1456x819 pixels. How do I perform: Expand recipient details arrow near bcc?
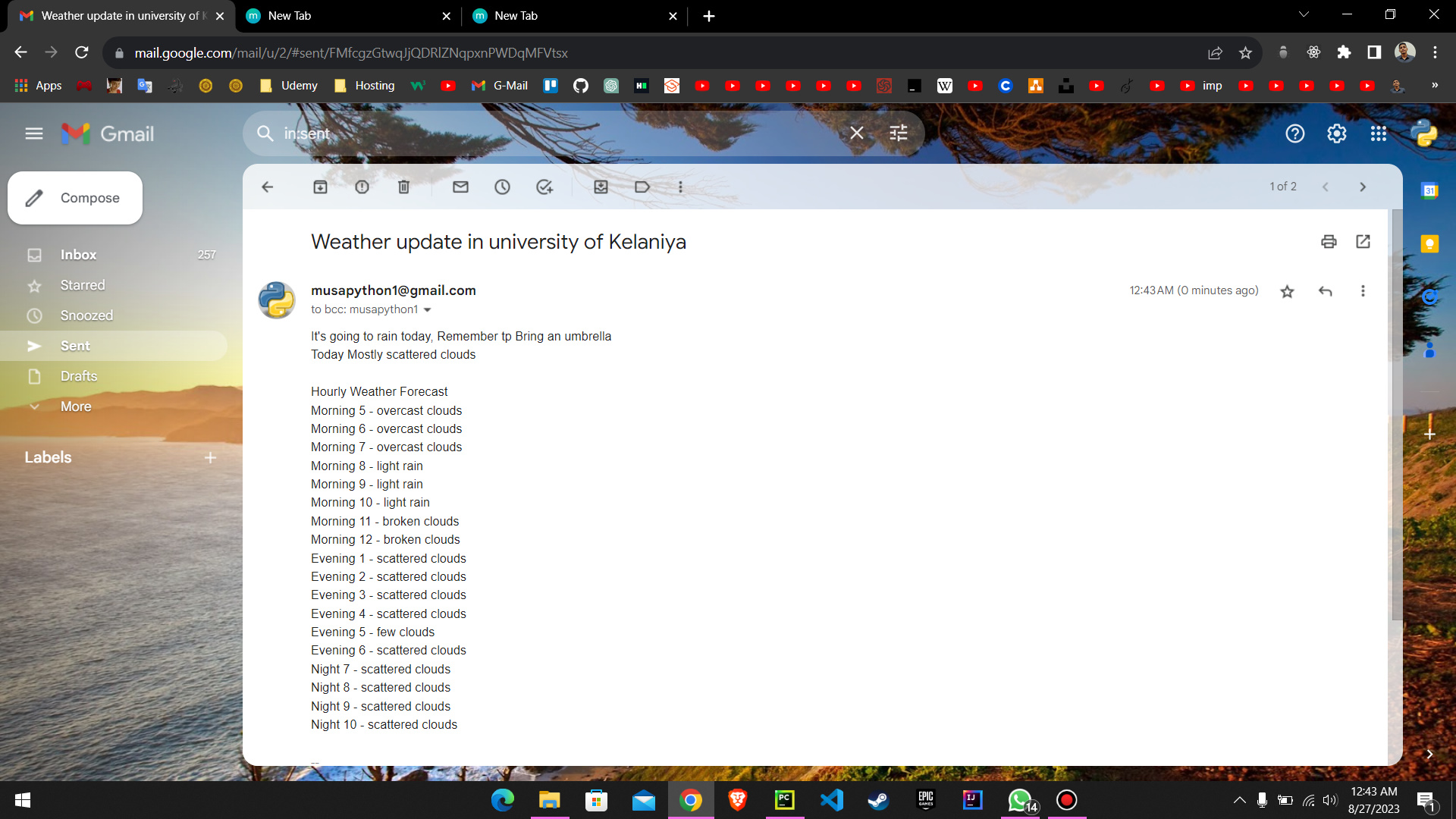(x=428, y=310)
